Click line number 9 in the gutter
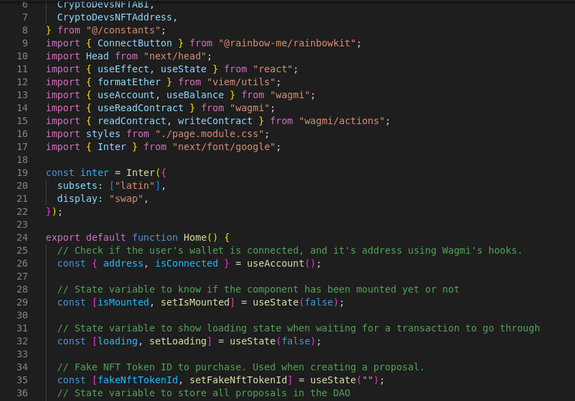This screenshot has height=401, width=575. pos(25,43)
